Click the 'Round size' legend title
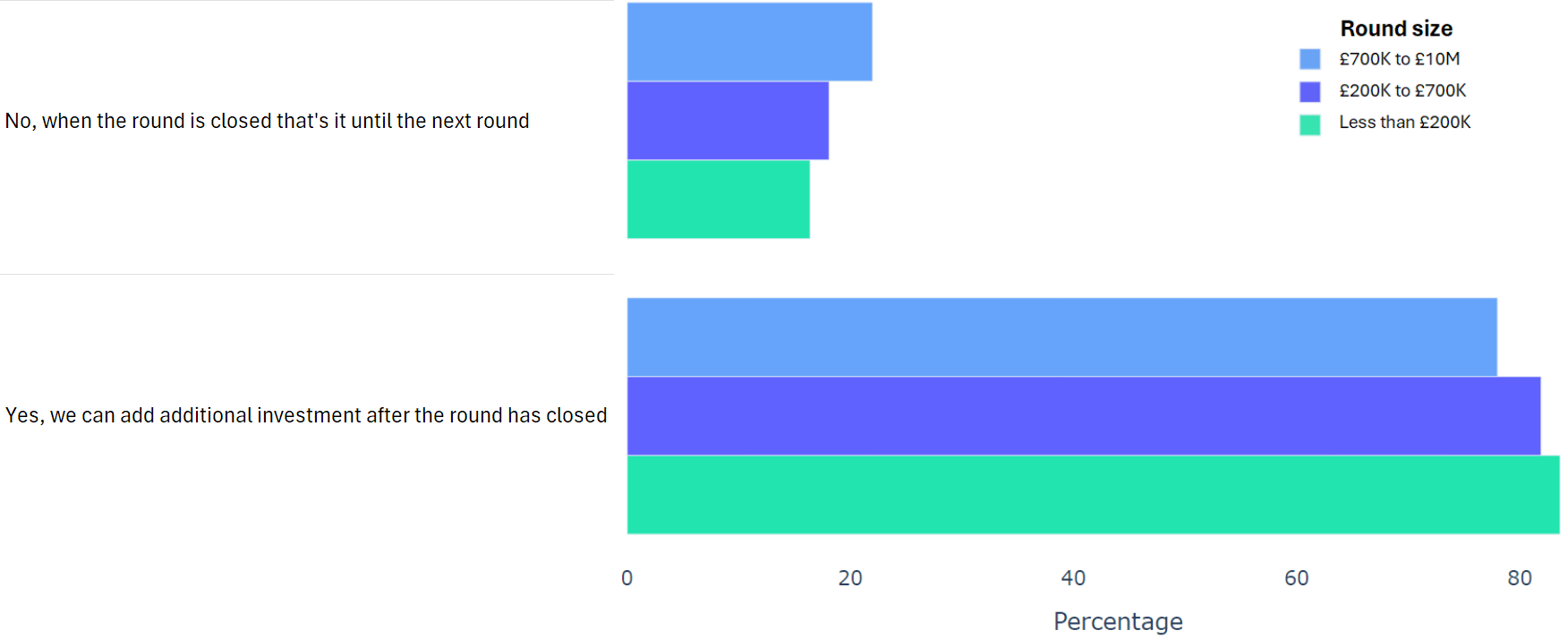This screenshot has width=1568, height=639. (1395, 29)
